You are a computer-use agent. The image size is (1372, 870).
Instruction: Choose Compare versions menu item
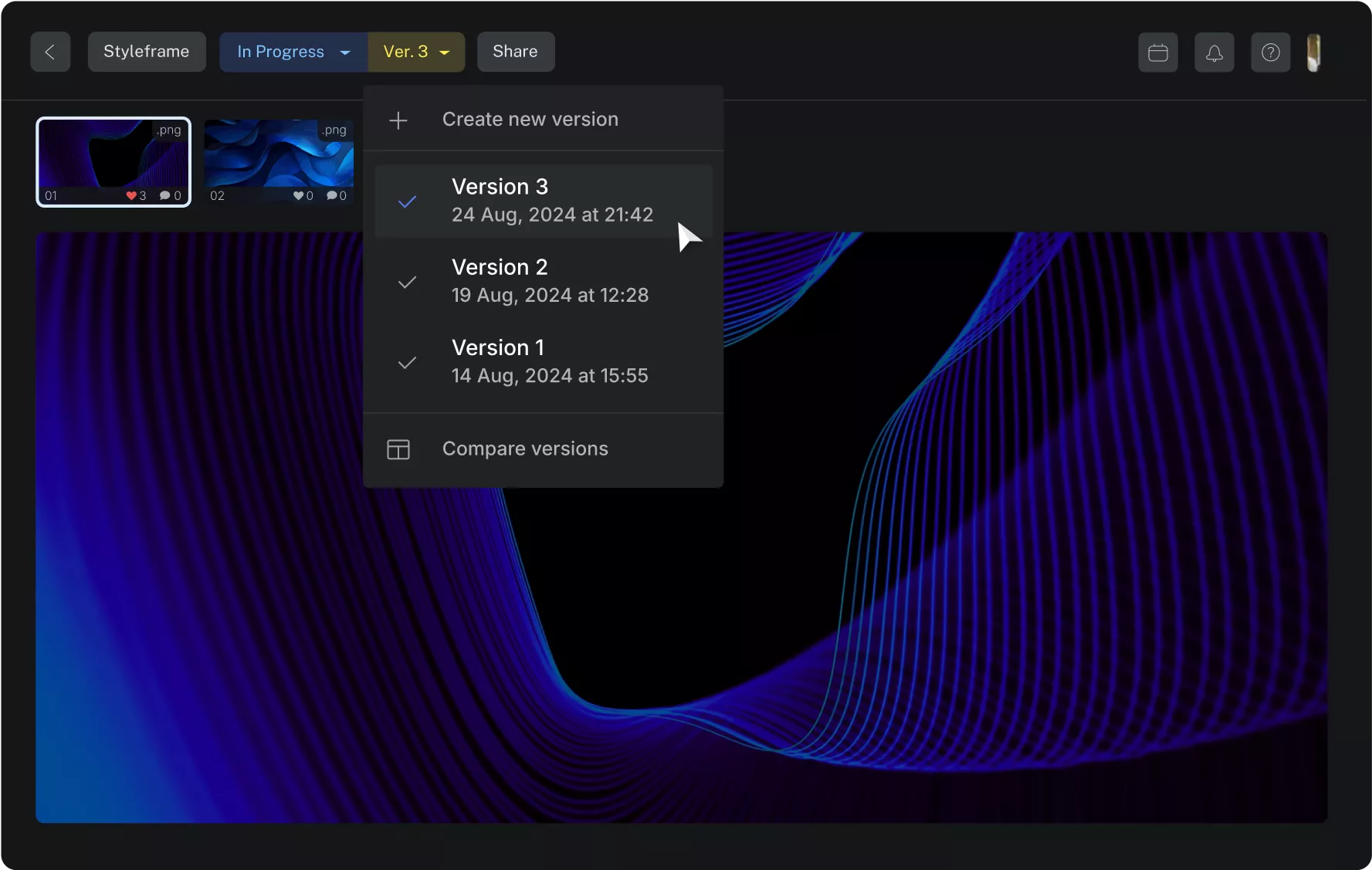[x=525, y=449]
